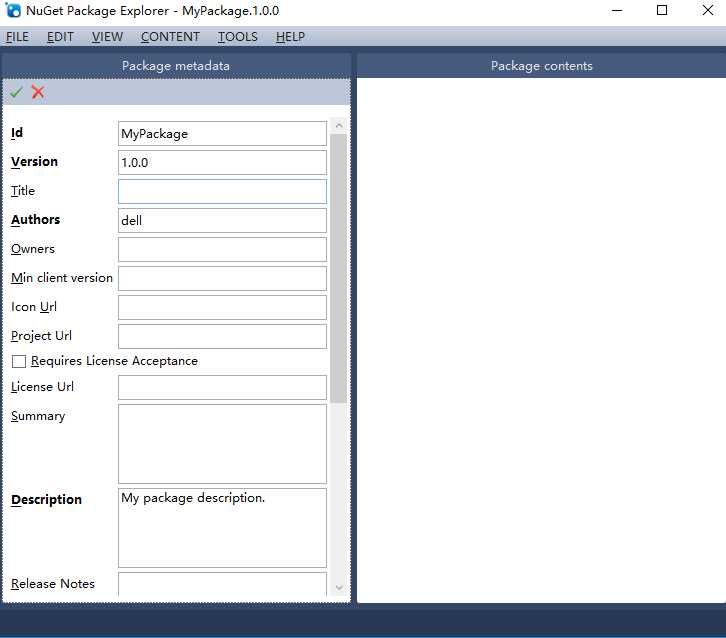Click inside the Summary text area
This screenshot has height=638, width=726.
tap(222, 444)
